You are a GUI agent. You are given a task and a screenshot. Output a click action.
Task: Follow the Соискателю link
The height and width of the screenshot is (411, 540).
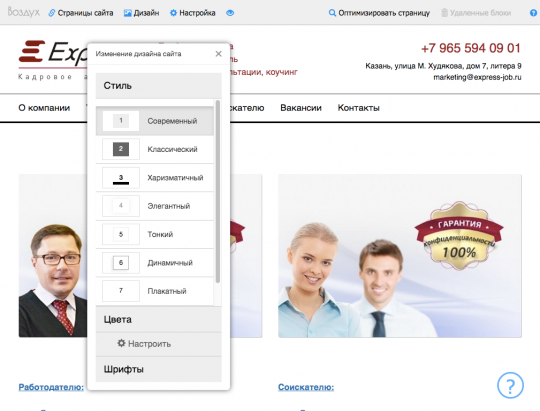[306, 387]
